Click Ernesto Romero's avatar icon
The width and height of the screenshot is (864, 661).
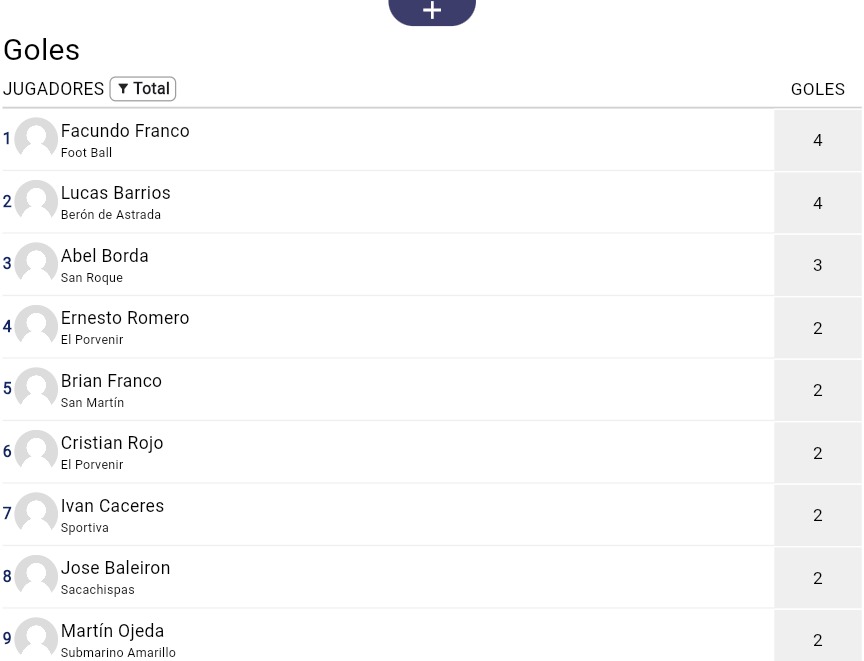pyautogui.click(x=36, y=326)
